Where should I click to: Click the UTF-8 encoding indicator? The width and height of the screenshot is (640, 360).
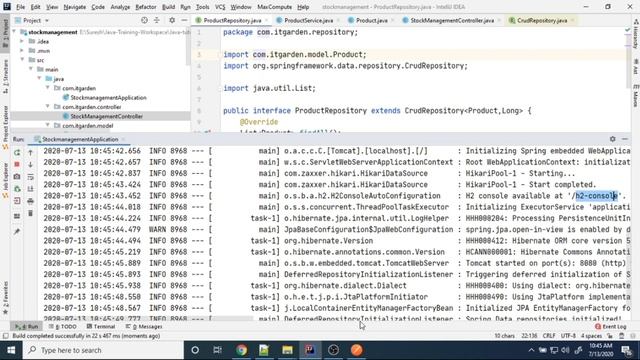tap(568, 336)
